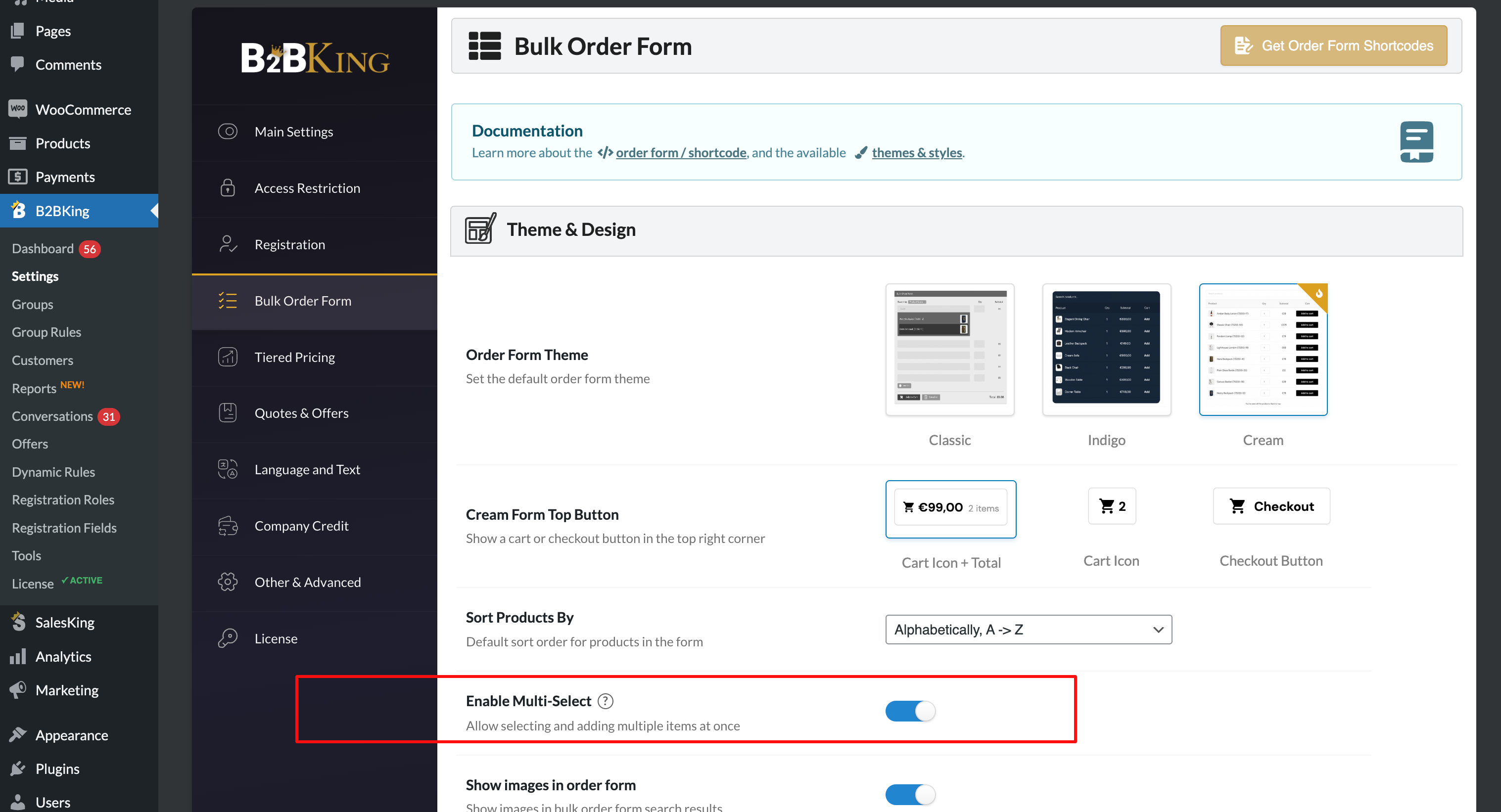Click the Company Credit icon
The image size is (1501, 812).
(x=228, y=525)
